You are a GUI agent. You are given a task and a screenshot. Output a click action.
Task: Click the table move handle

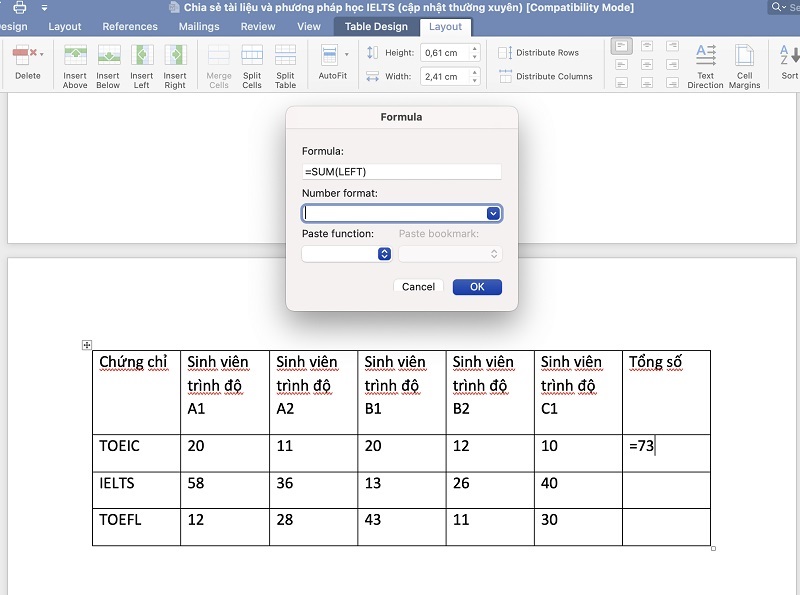click(x=87, y=345)
